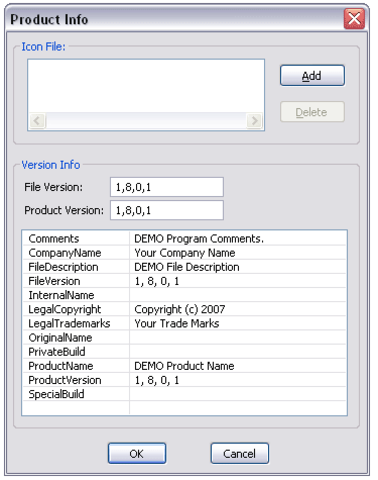Select the ProductName value cell
This screenshot has width=378, height=480.
coord(238,366)
